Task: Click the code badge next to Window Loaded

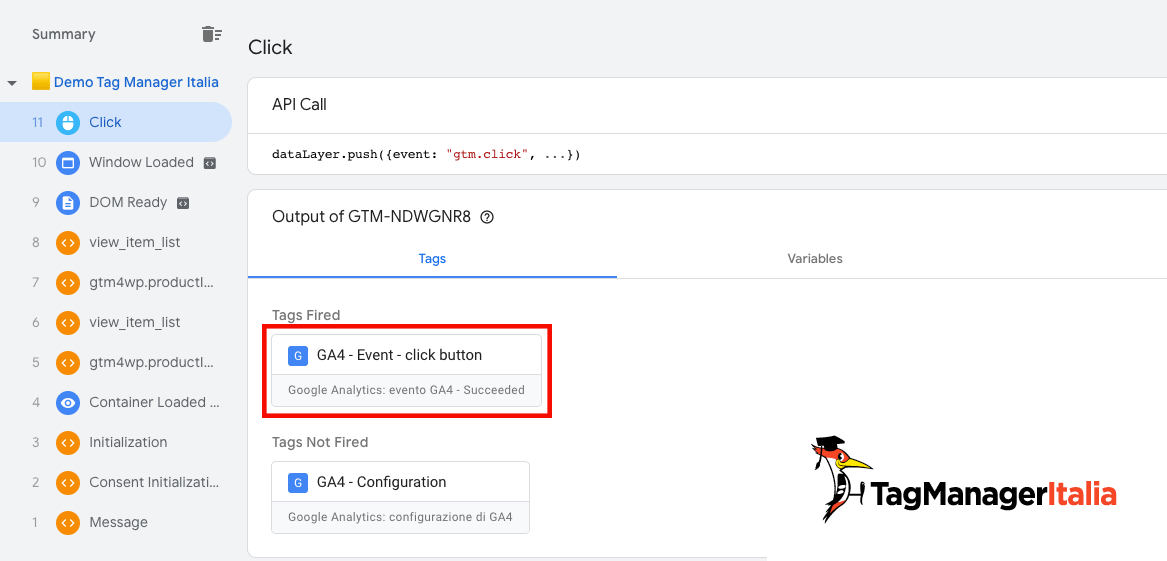Action: [209, 163]
